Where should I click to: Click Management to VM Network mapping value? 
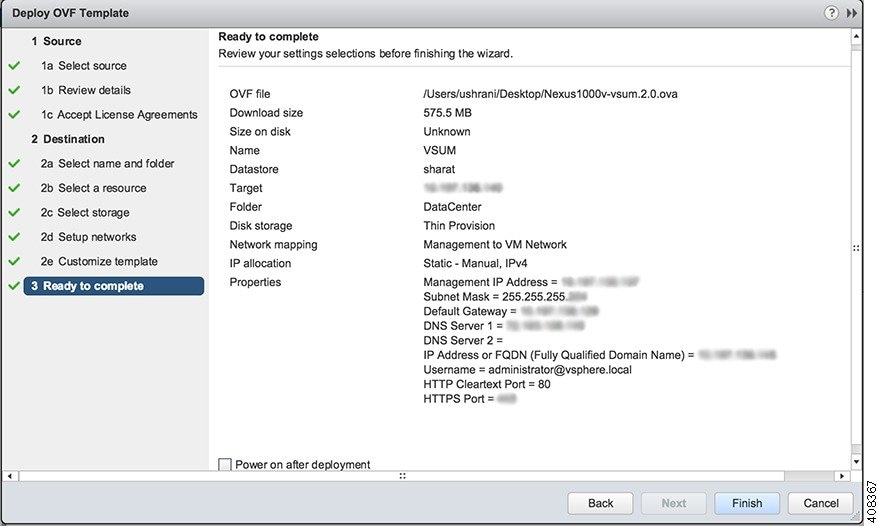point(495,245)
